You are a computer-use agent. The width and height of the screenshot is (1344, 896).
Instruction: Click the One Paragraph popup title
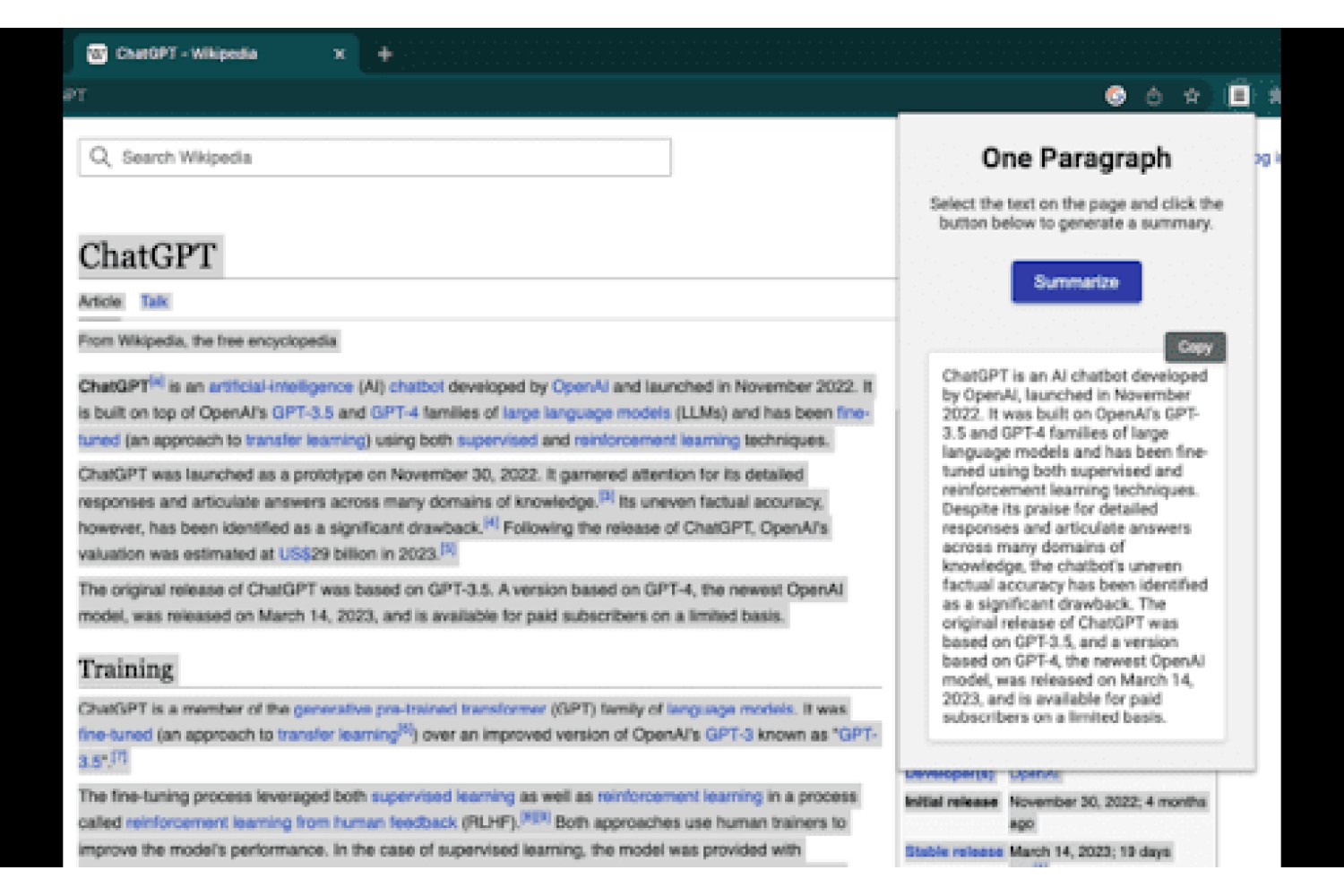[1076, 159]
